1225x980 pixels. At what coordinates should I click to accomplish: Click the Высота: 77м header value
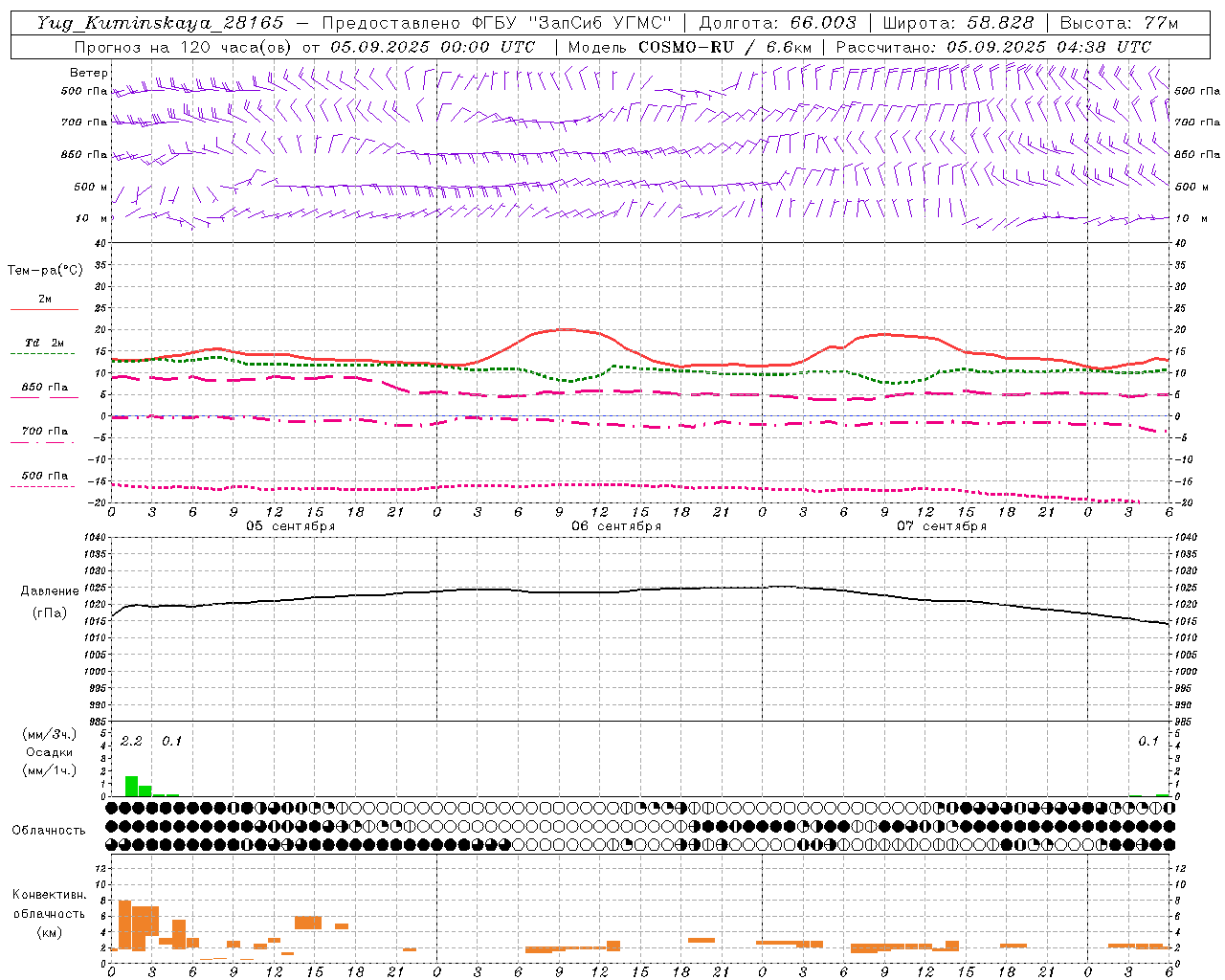coord(1120,23)
